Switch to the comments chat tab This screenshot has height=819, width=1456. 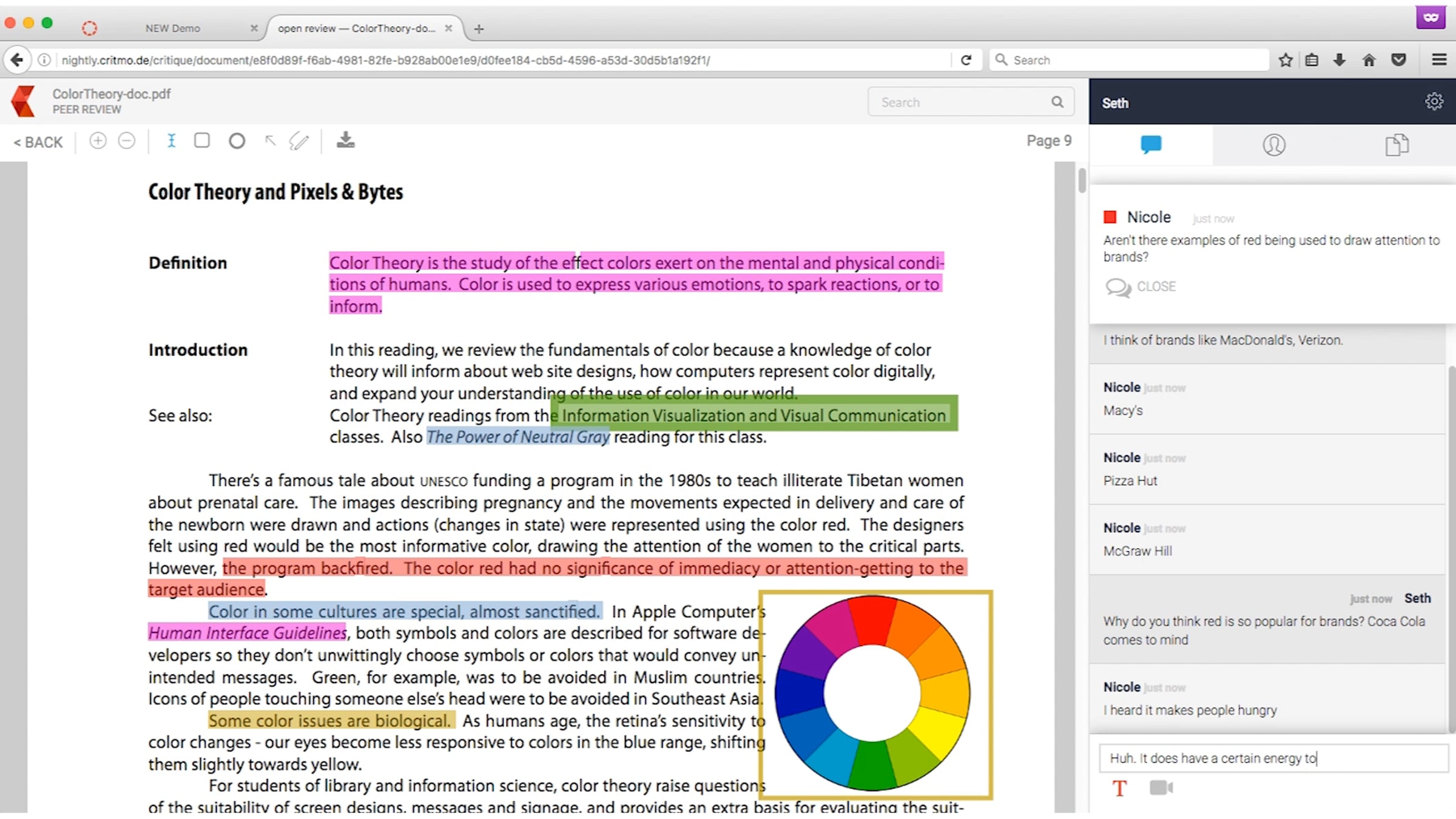[x=1151, y=144]
